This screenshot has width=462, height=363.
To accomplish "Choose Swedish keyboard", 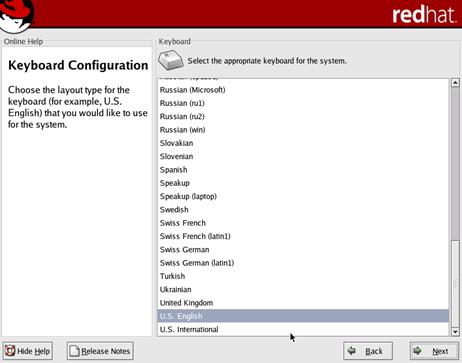I will 303,210.
